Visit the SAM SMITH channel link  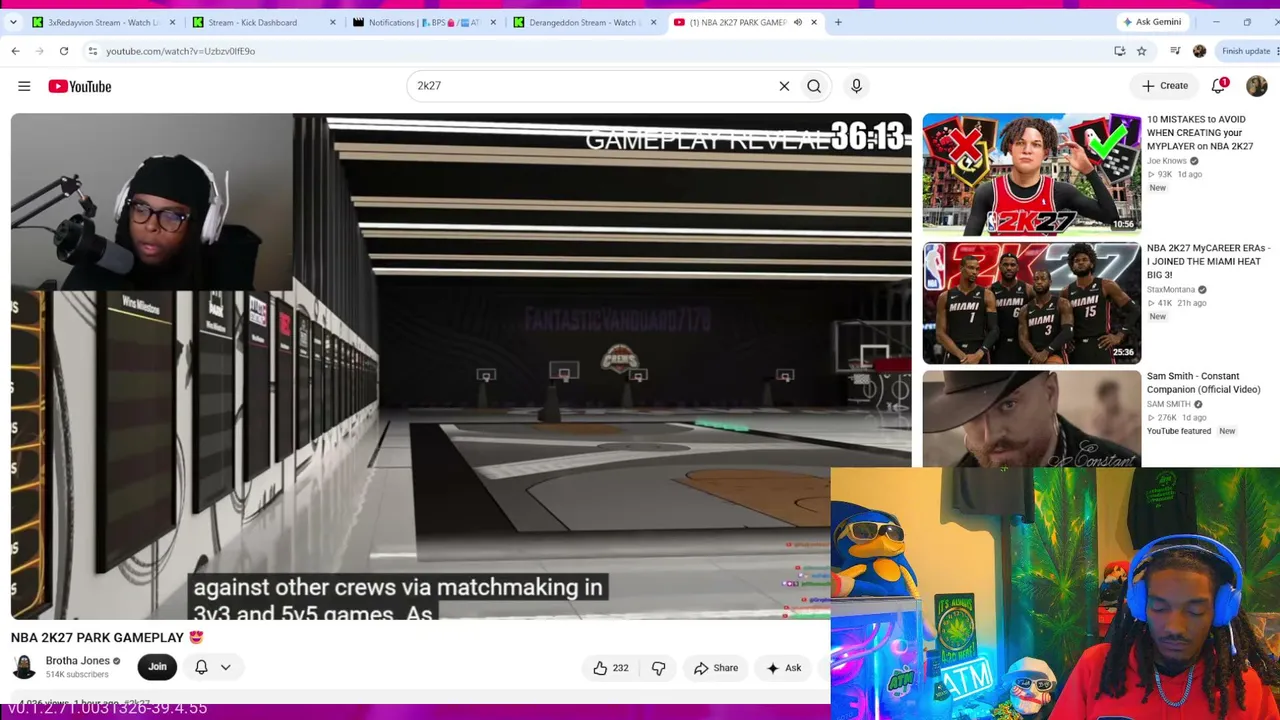tap(1169, 404)
